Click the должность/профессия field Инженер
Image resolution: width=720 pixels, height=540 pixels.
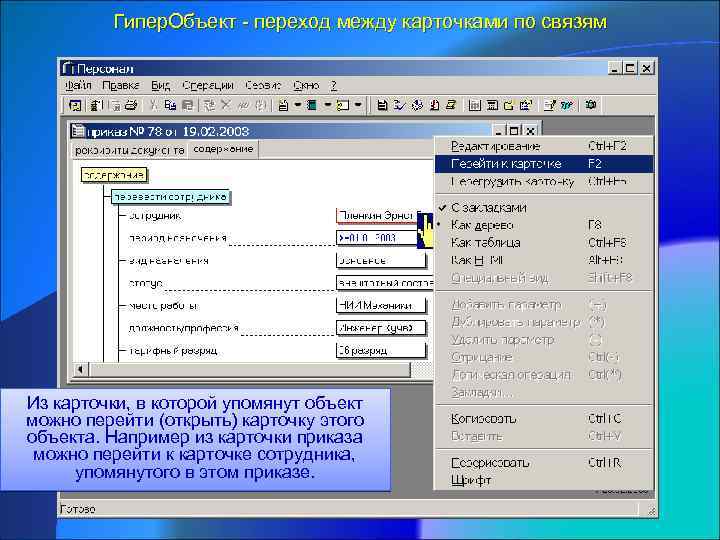(381, 328)
